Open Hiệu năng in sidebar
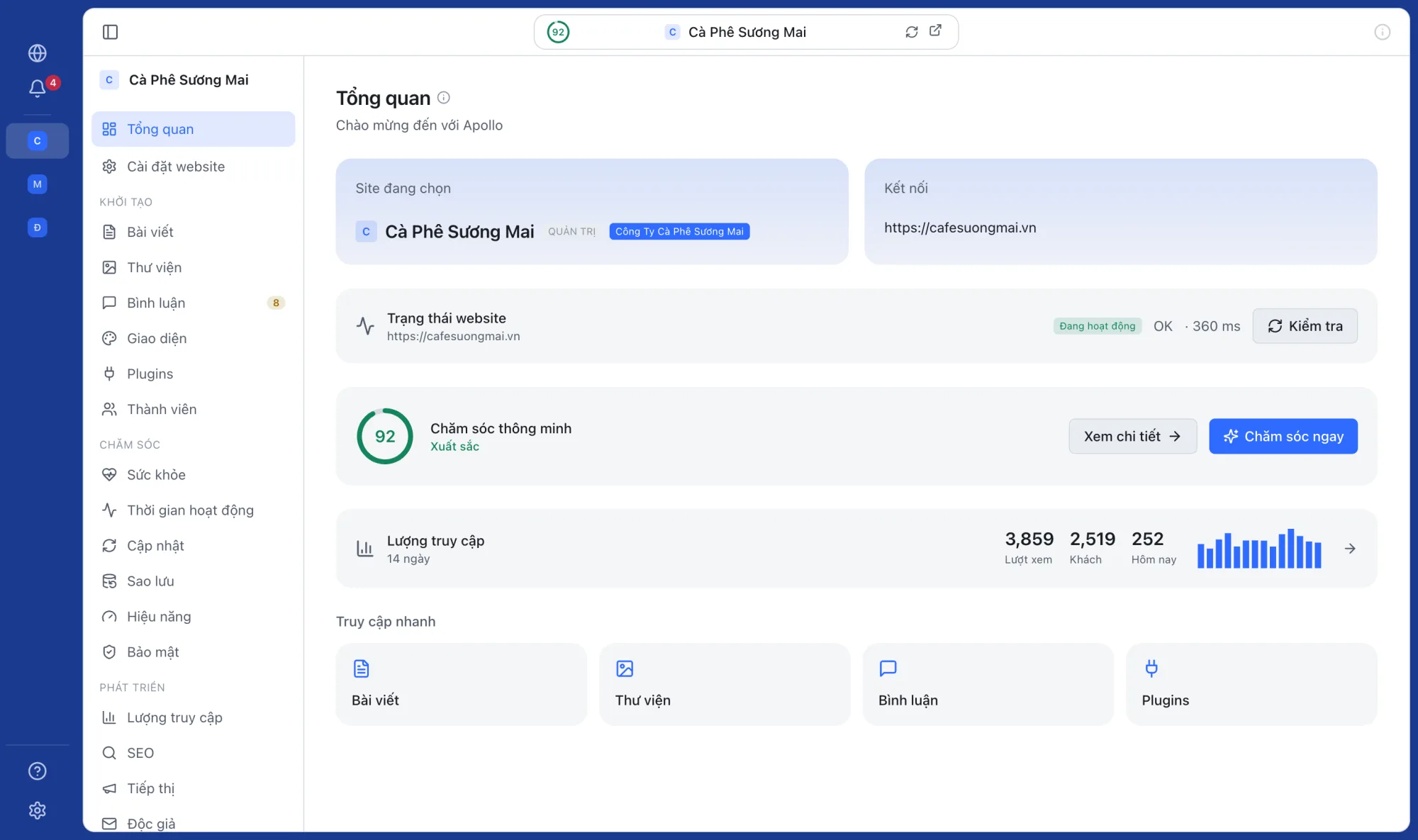Image resolution: width=1418 pixels, height=840 pixels. (194, 617)
